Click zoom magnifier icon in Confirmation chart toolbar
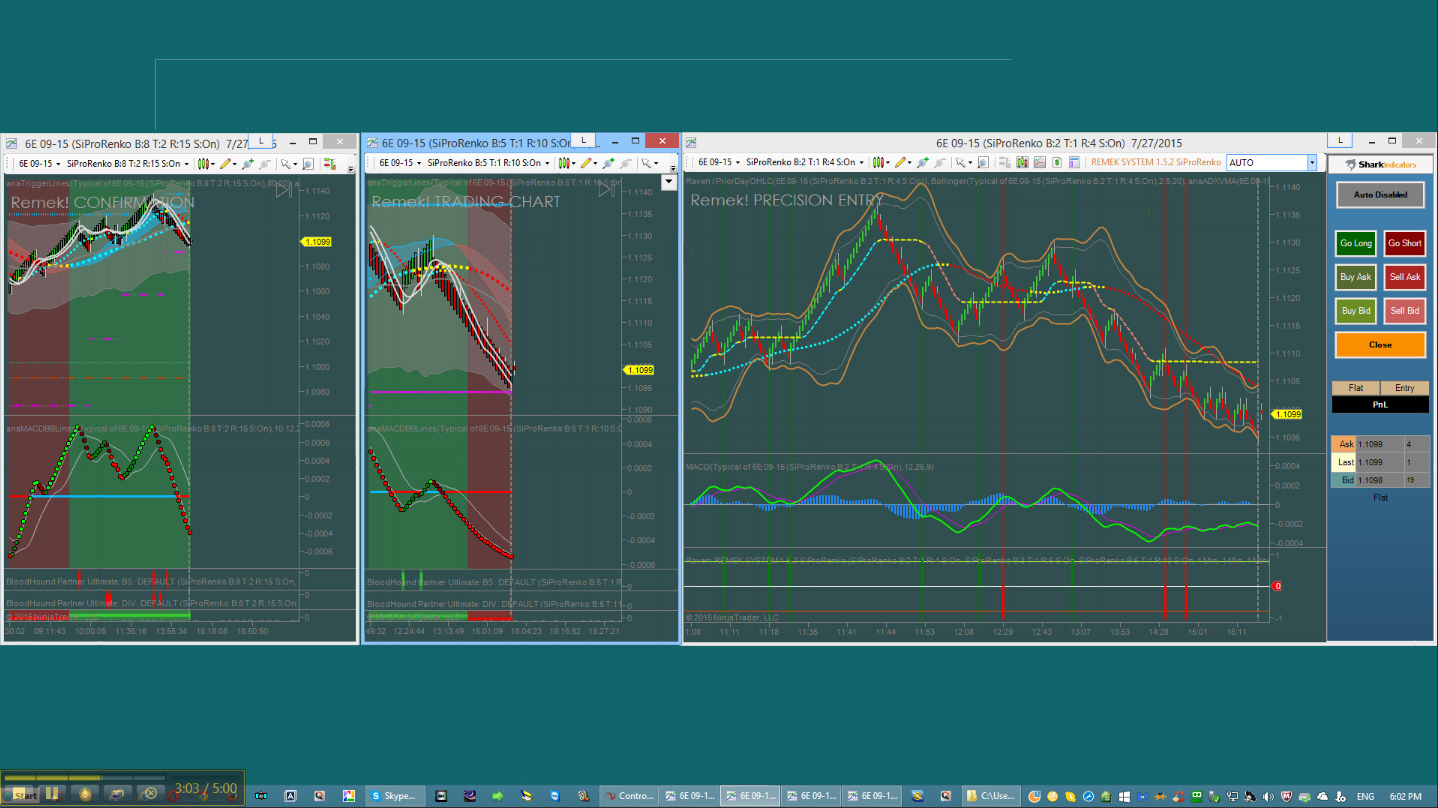Screen dimensions: 1438x808 pos(308,163)
